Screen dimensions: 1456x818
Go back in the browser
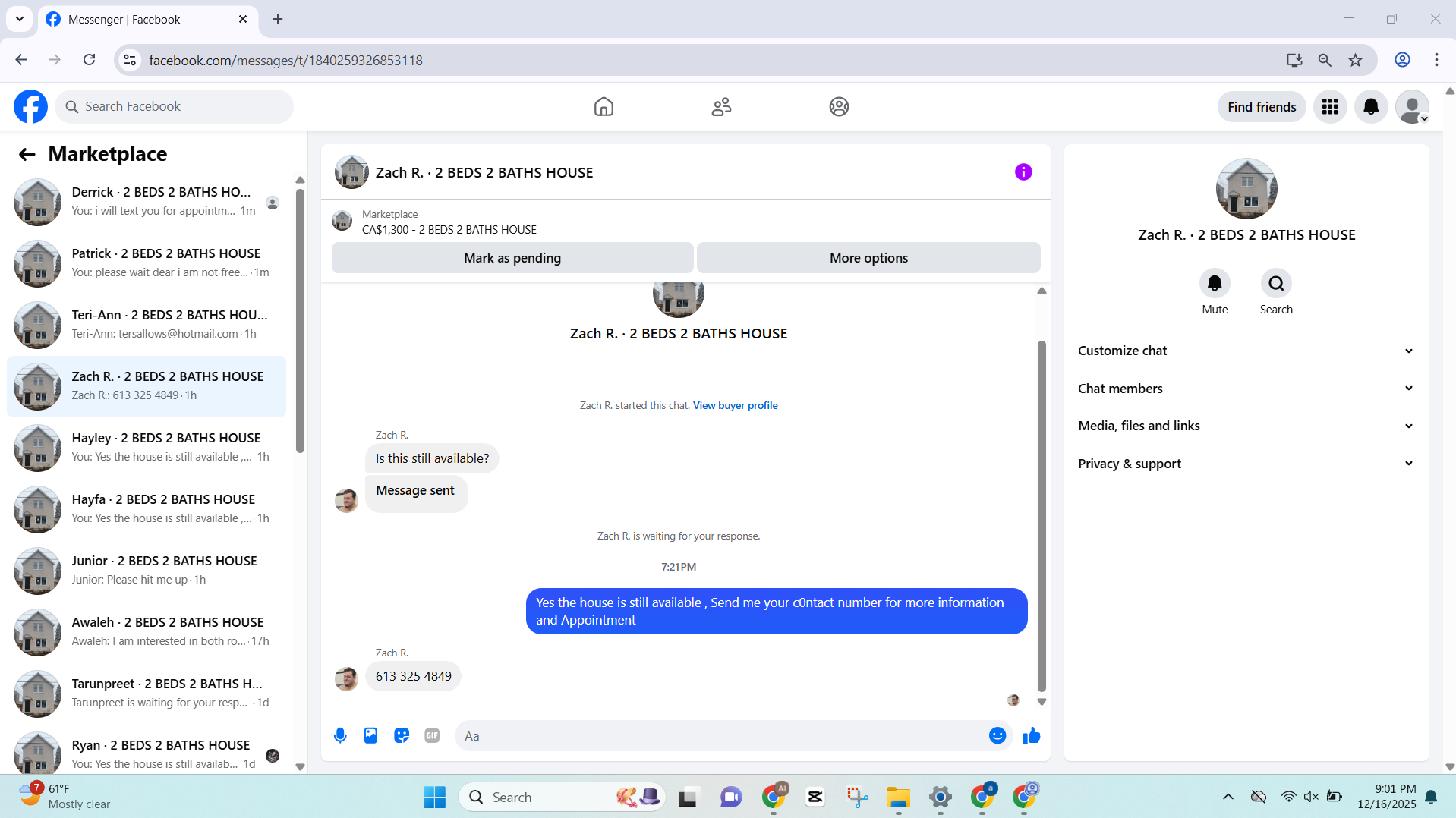(x=21, y=60)
